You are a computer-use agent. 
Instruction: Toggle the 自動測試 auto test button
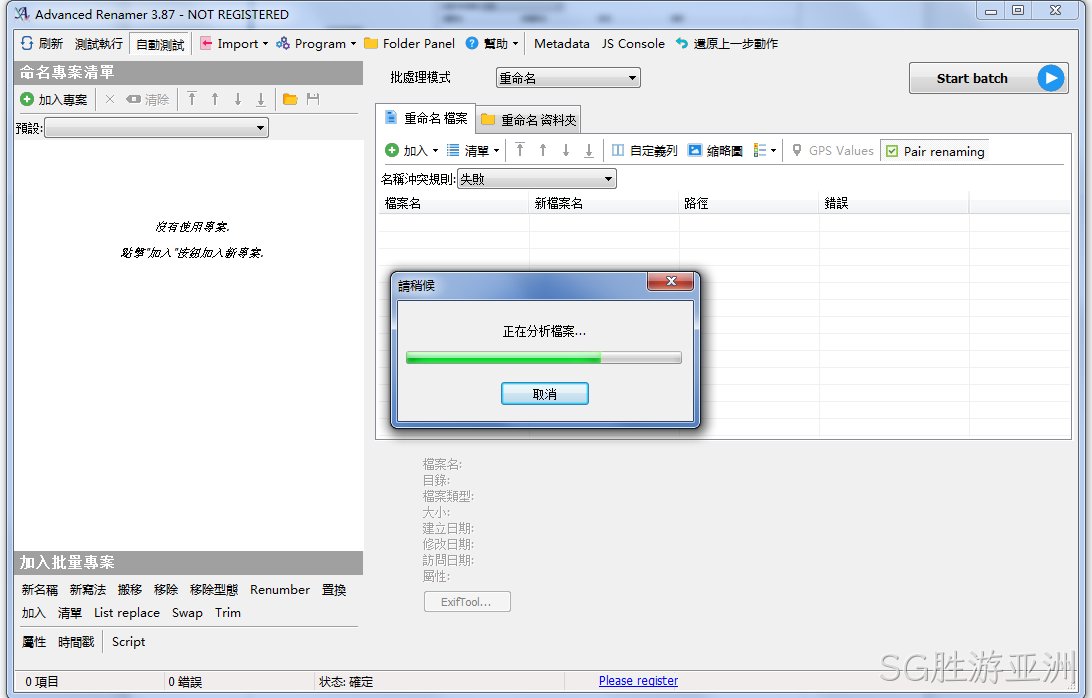(x=160, y=44)
